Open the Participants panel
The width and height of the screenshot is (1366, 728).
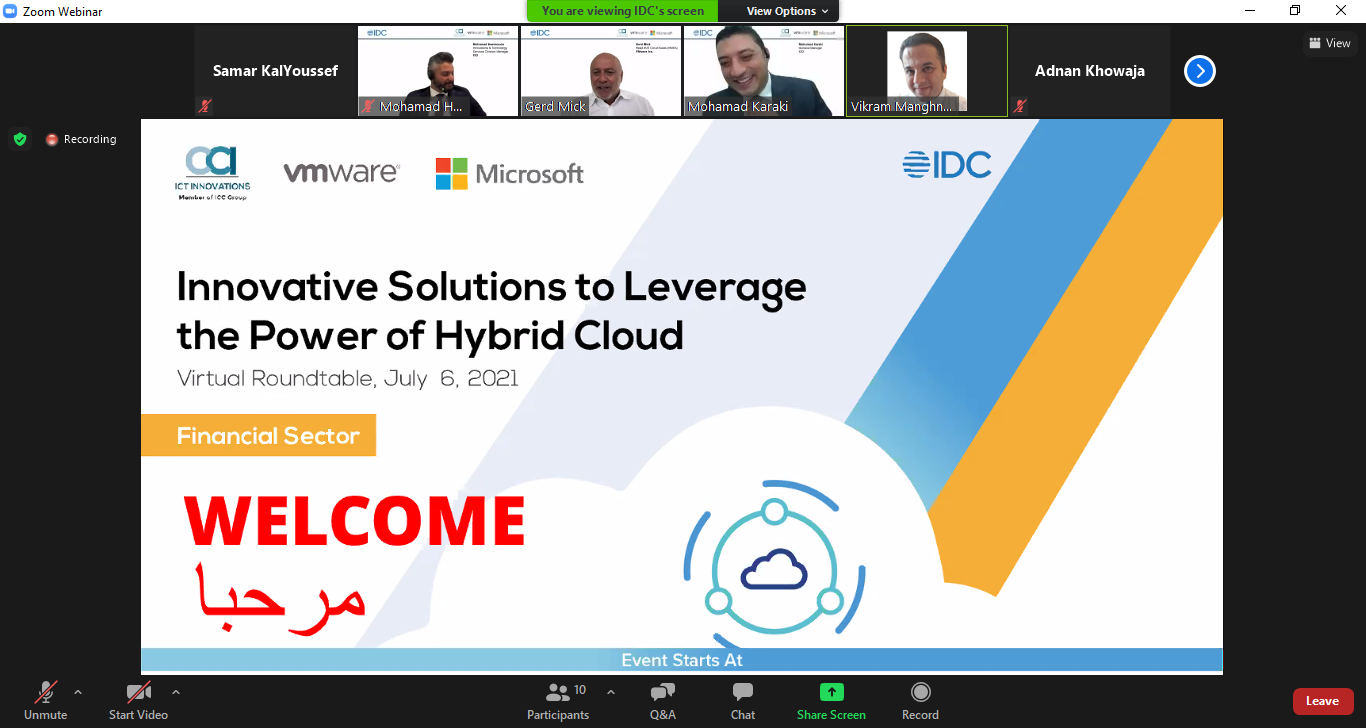coord(558,700)
